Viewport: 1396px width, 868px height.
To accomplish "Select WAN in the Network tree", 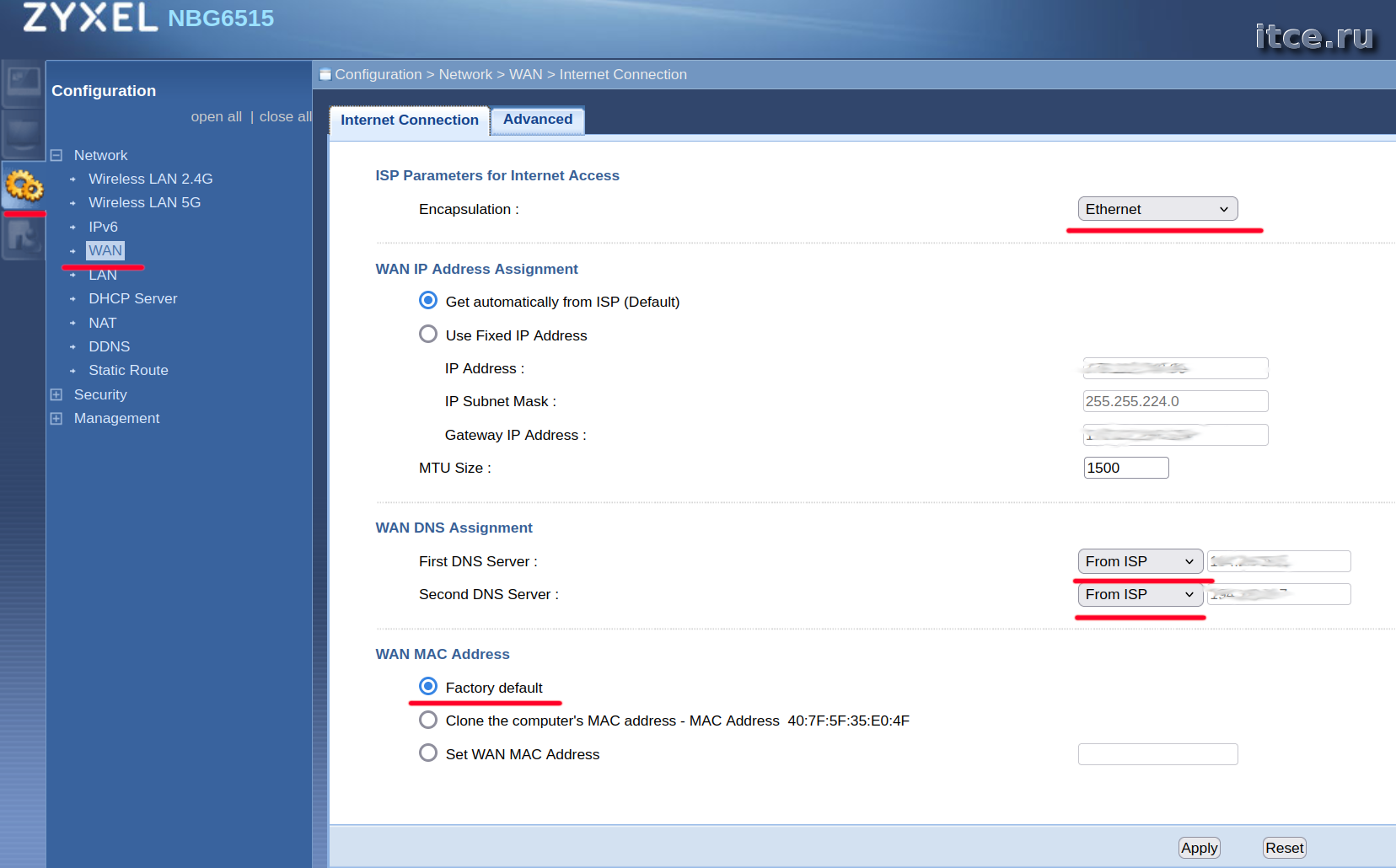I will 105,250.
